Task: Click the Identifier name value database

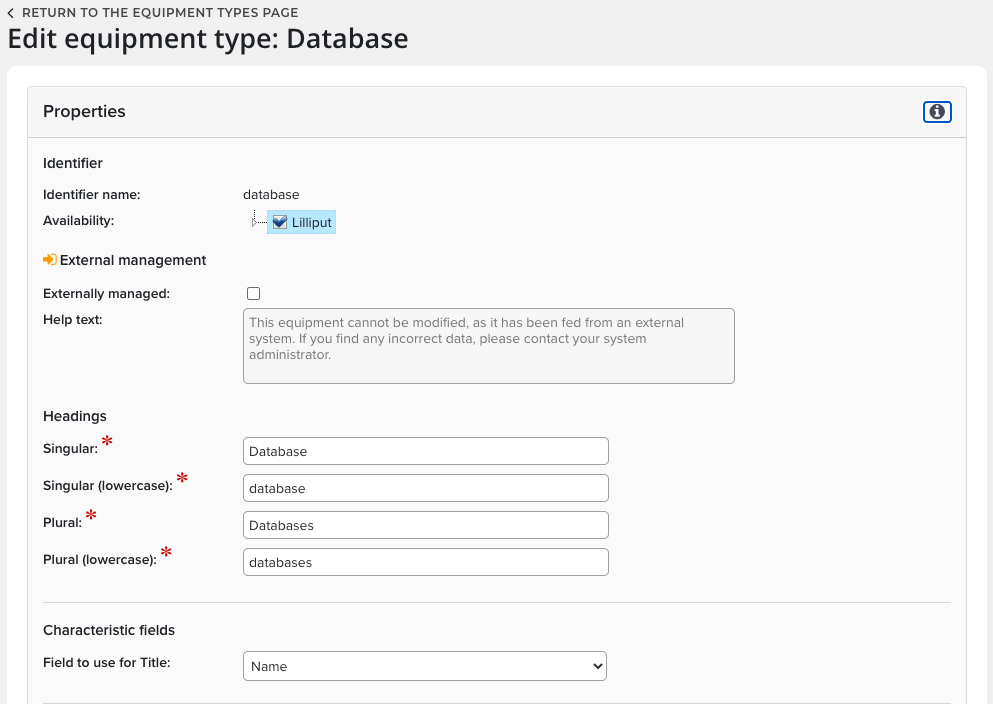Action: (x=271, y=195)
